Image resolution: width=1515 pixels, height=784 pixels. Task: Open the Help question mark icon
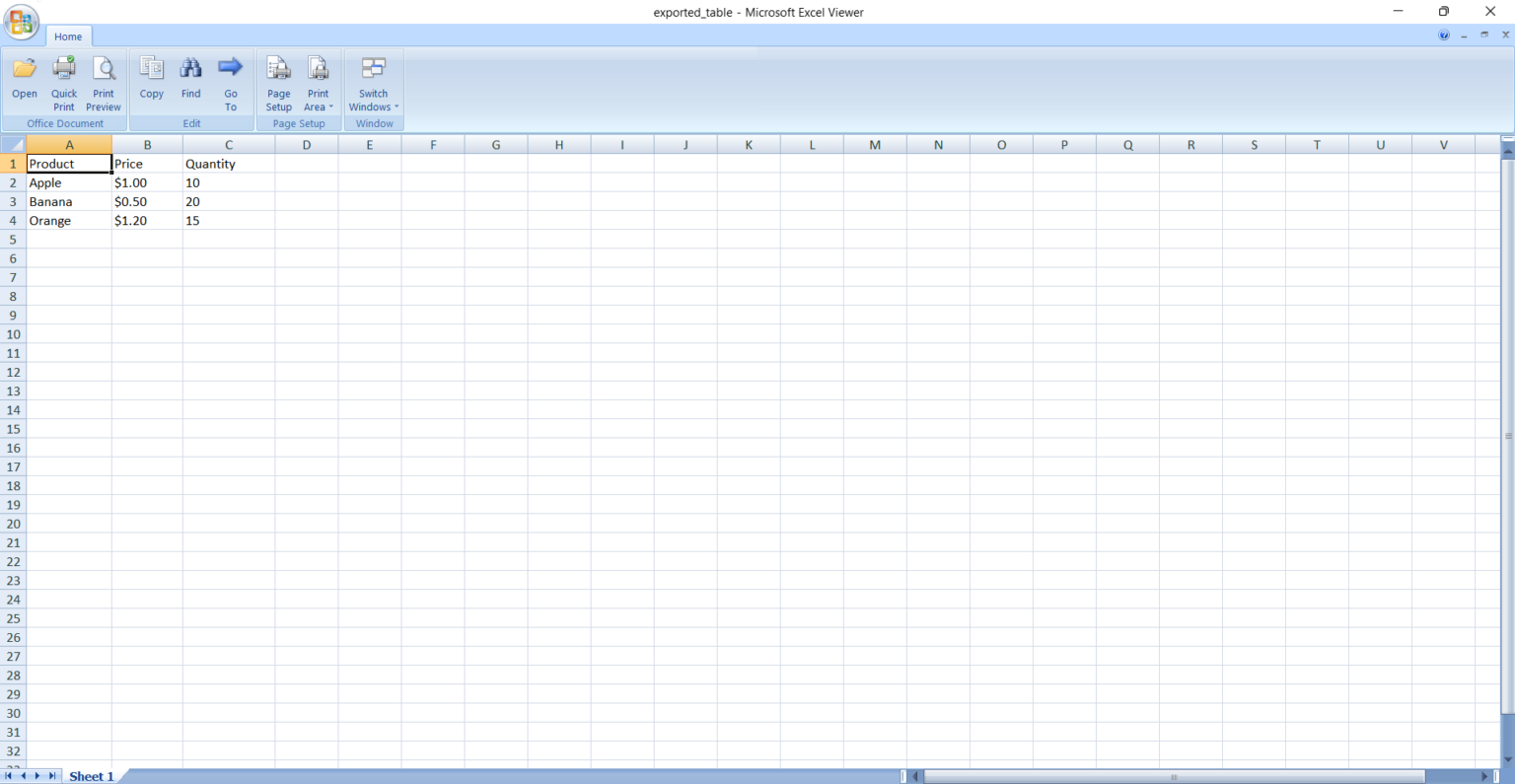point(1443,35)
